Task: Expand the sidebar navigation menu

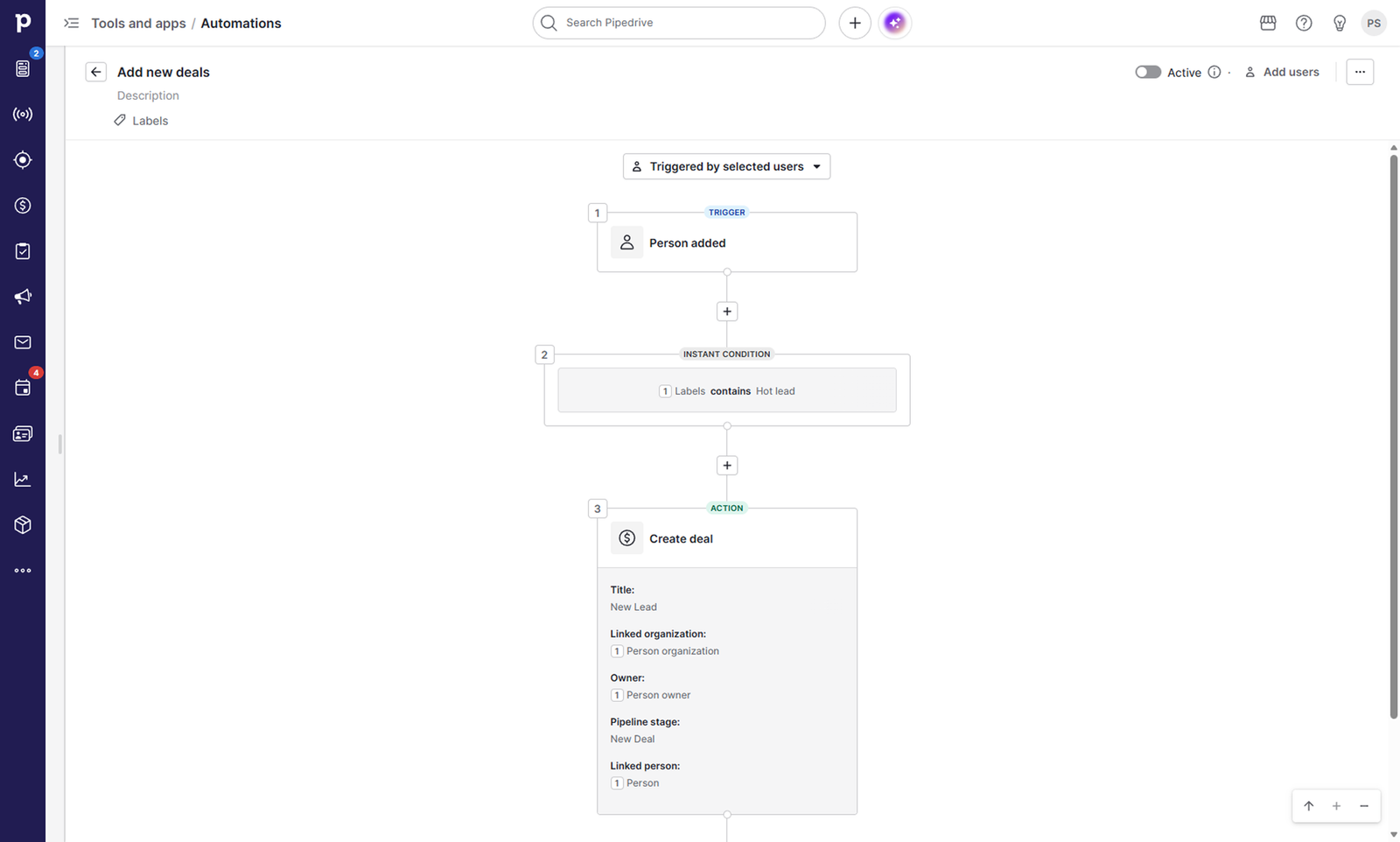Action: [72, 23]
